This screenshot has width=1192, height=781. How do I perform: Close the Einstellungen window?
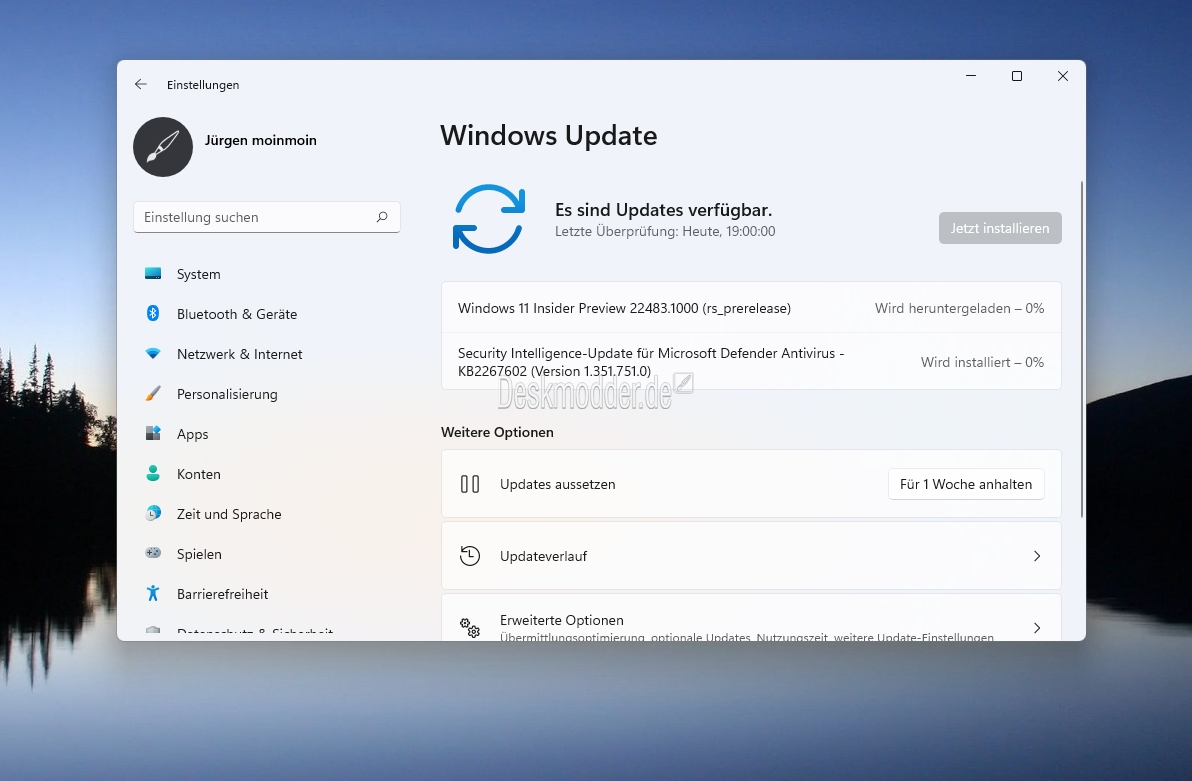click(x=1063, y=76)
